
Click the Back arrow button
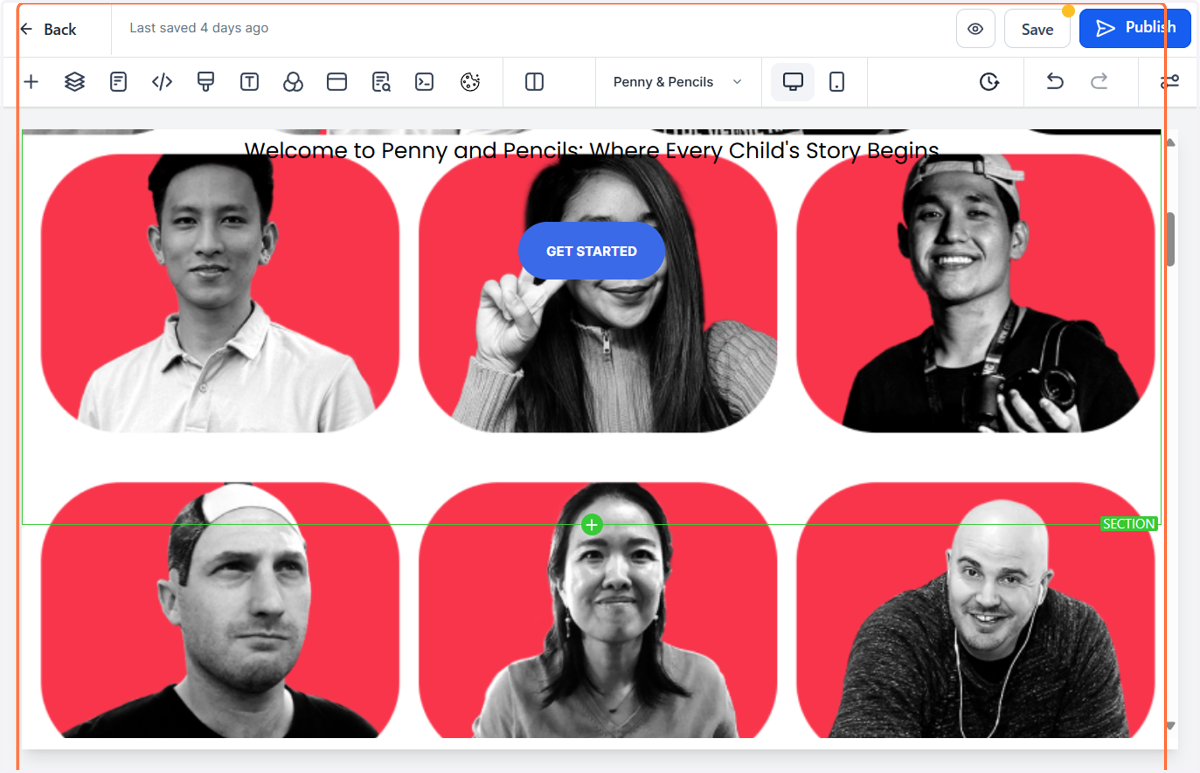point(48,29)
